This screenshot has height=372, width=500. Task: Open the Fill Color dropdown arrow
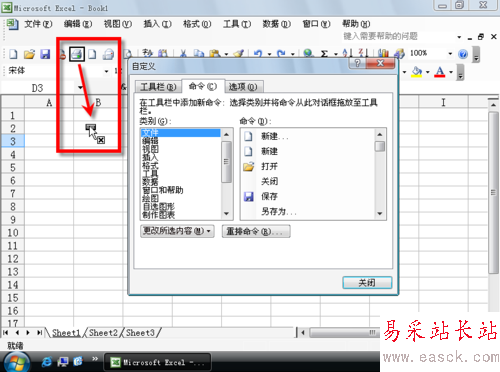pos(428,72)
